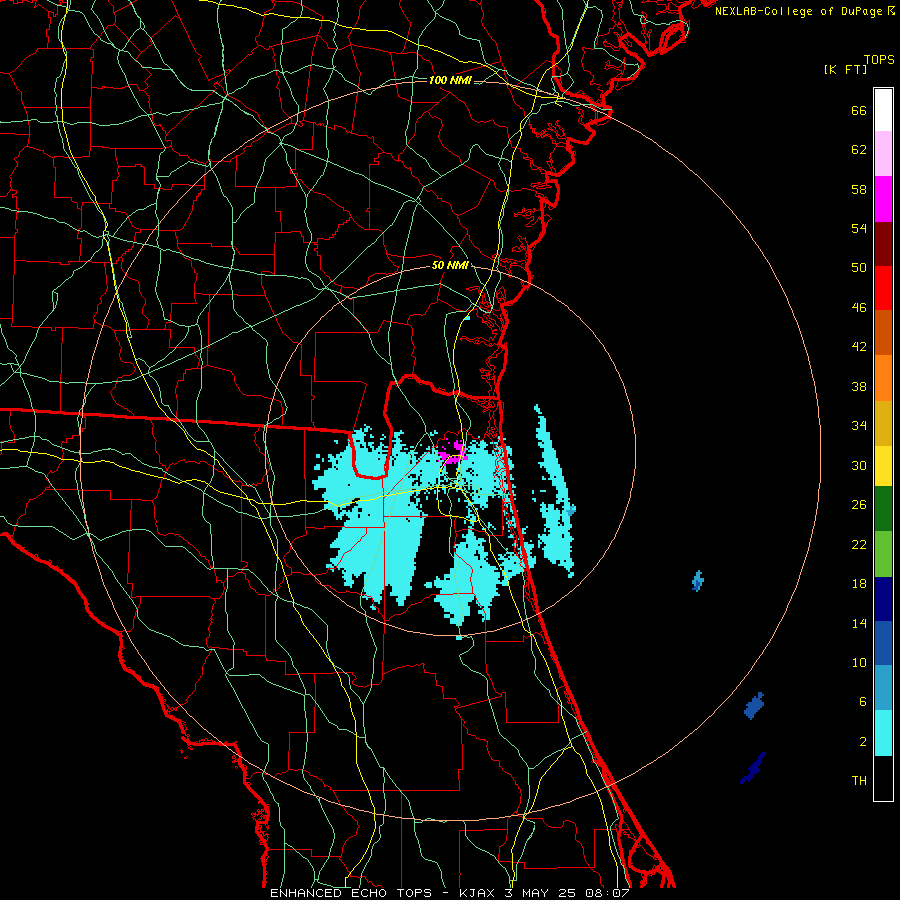Image resolution: width=900 pixels, height=900 pixels.
Task: Click the light blue 10 kft swatch
Action: point(883,688)
